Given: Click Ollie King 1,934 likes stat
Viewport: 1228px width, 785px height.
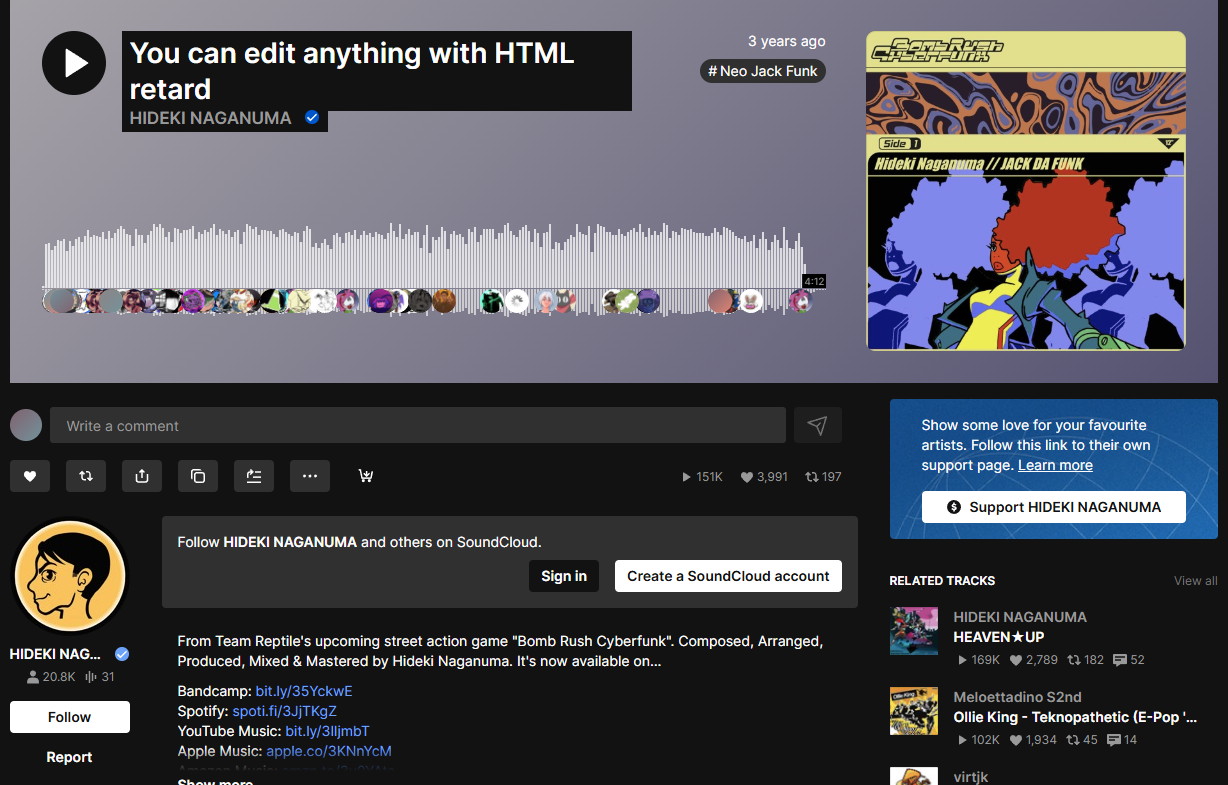Looking at the screenshot, I should click(x=1033, y=740).
